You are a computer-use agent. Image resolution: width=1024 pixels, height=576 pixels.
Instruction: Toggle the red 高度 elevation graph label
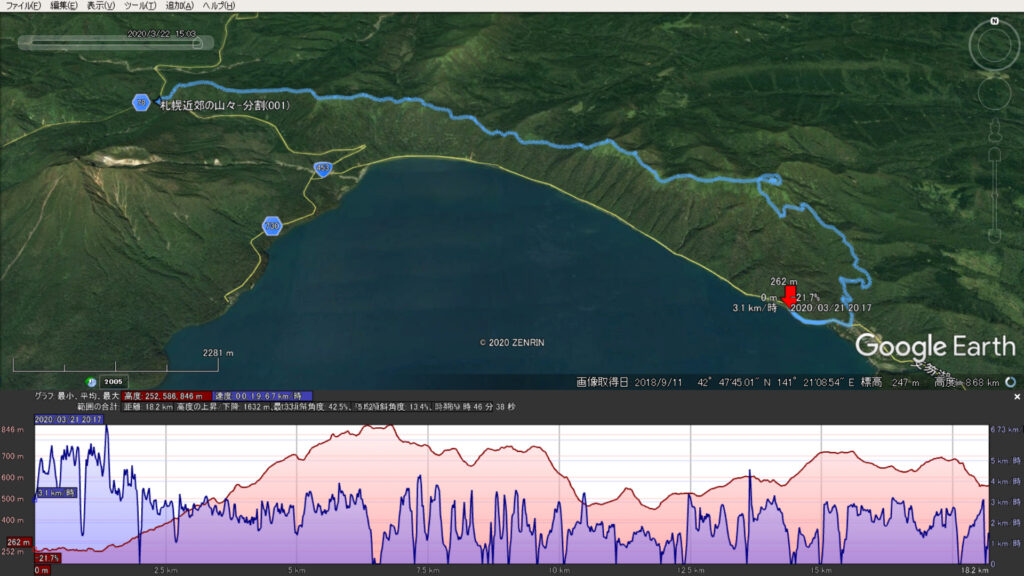coord(166,396)
